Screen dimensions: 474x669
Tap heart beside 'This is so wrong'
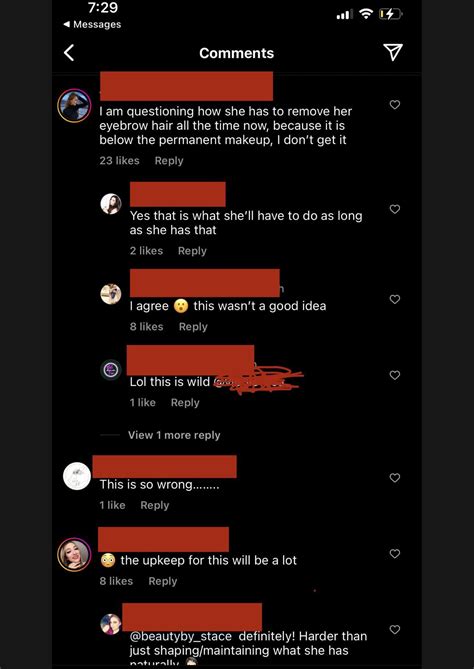point(395,478)
